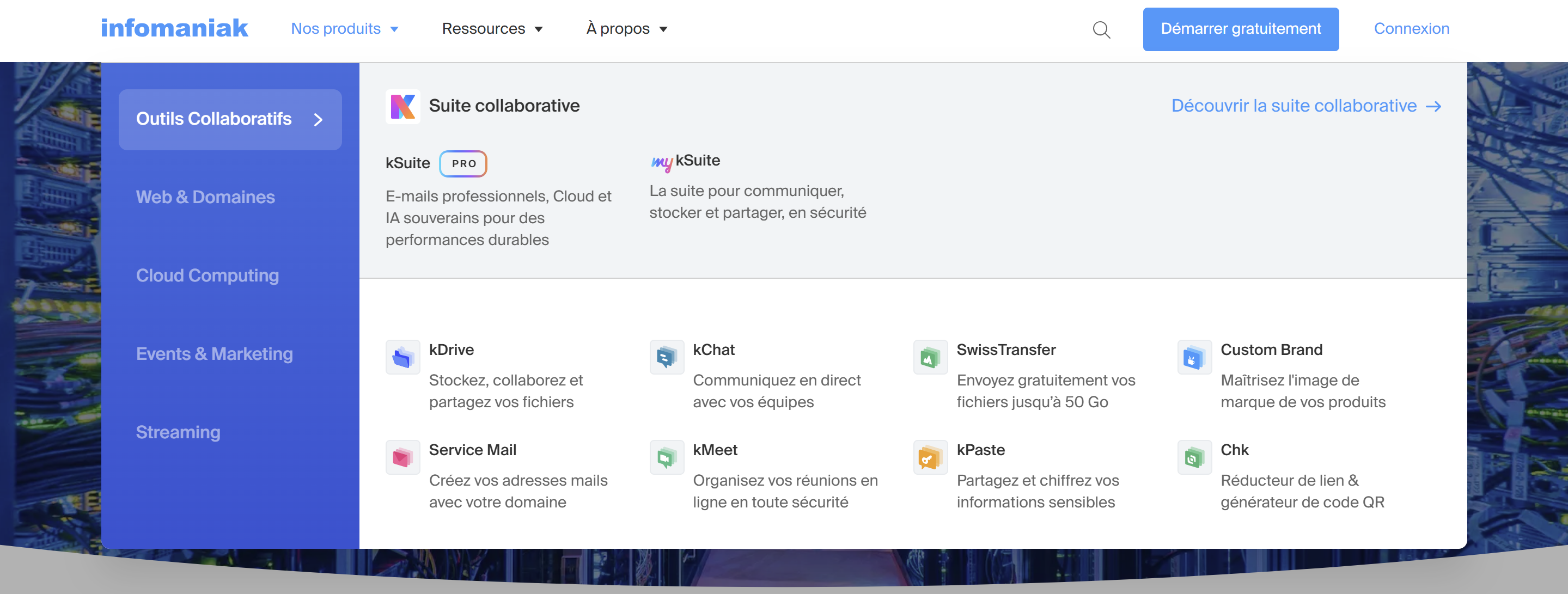Image resolution: width=1568 pixels, height=594 pixels.
Task: Collapse the Nos produits dropdown
Action: (345, 29)
